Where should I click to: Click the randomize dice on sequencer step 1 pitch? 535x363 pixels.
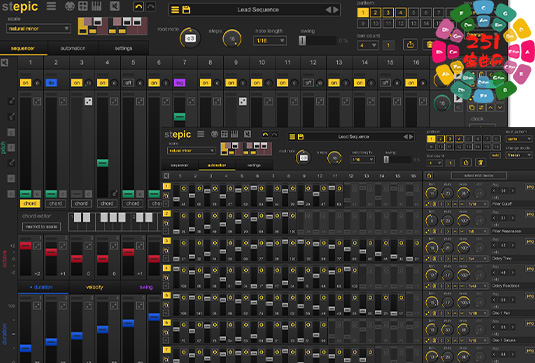coord(37,101)
